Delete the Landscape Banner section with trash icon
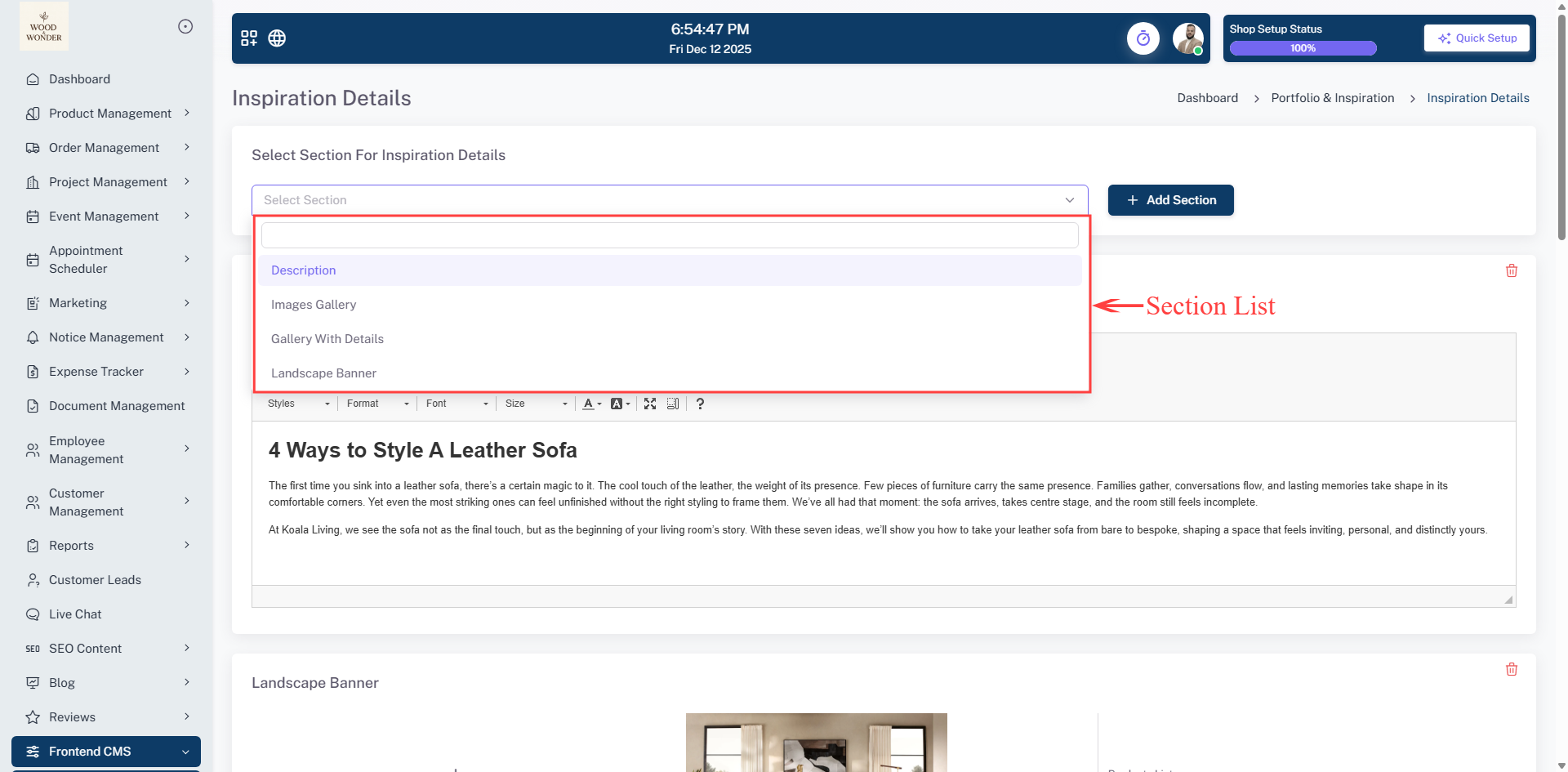1568x772 pixels. pyautogui.click(x=1511, y=669)
